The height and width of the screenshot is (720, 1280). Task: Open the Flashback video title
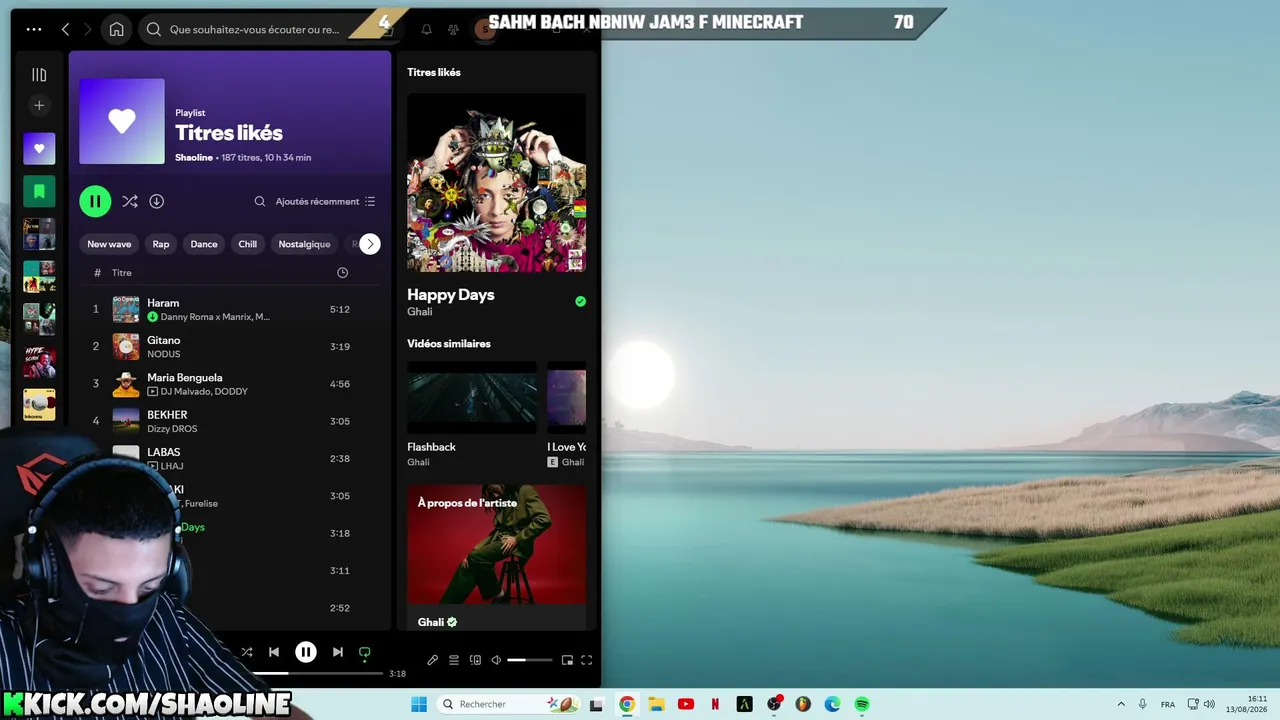point(431,447)
